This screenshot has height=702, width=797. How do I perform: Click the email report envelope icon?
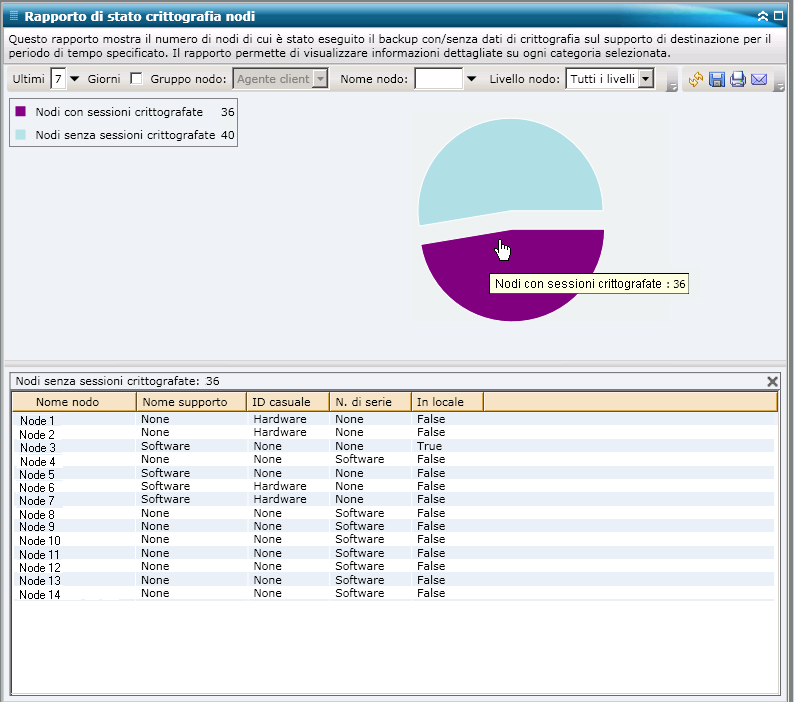[x=759, y=79]
